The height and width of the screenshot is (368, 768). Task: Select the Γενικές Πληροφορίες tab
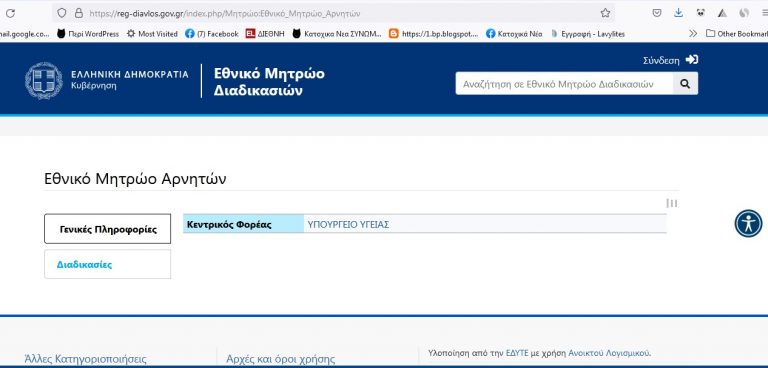[108, 229]
